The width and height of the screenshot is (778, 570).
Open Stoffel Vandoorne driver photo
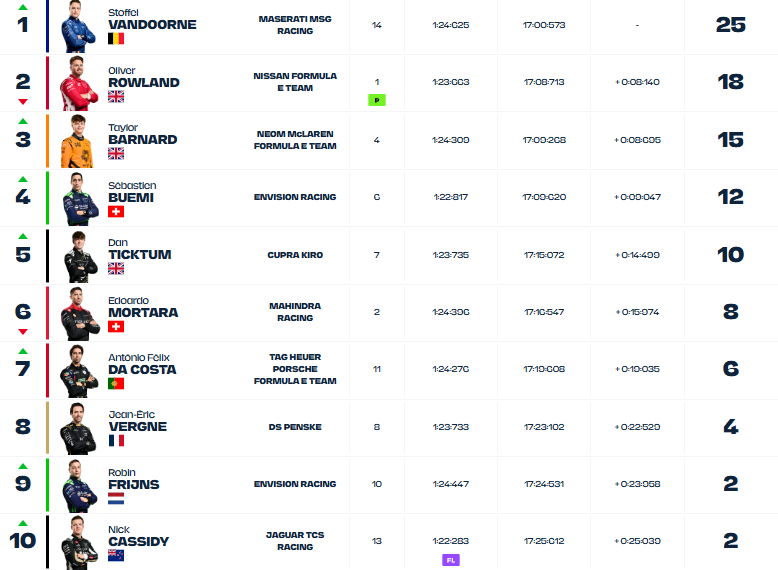78,27
